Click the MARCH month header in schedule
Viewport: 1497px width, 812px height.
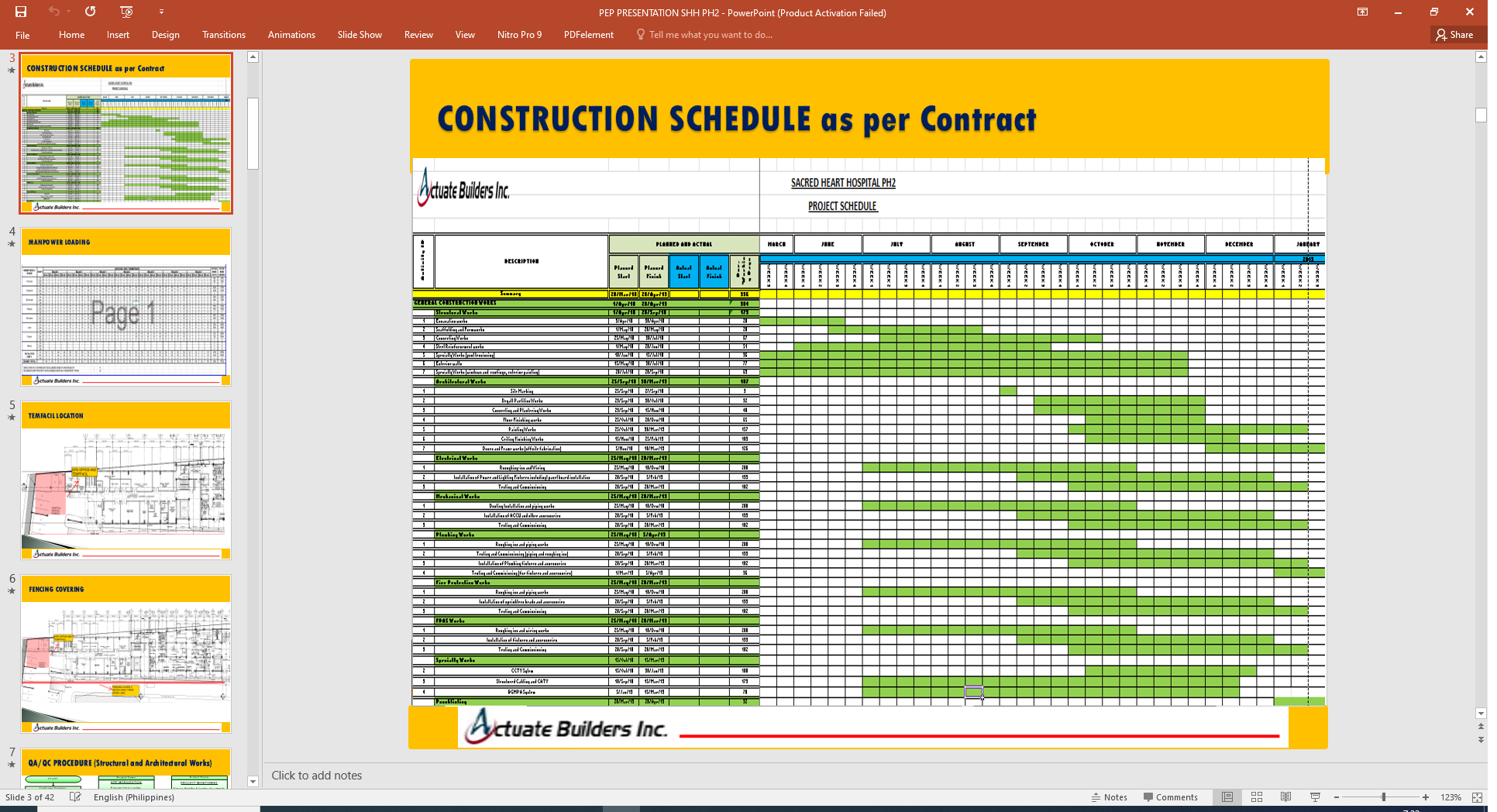coord(776,244)
